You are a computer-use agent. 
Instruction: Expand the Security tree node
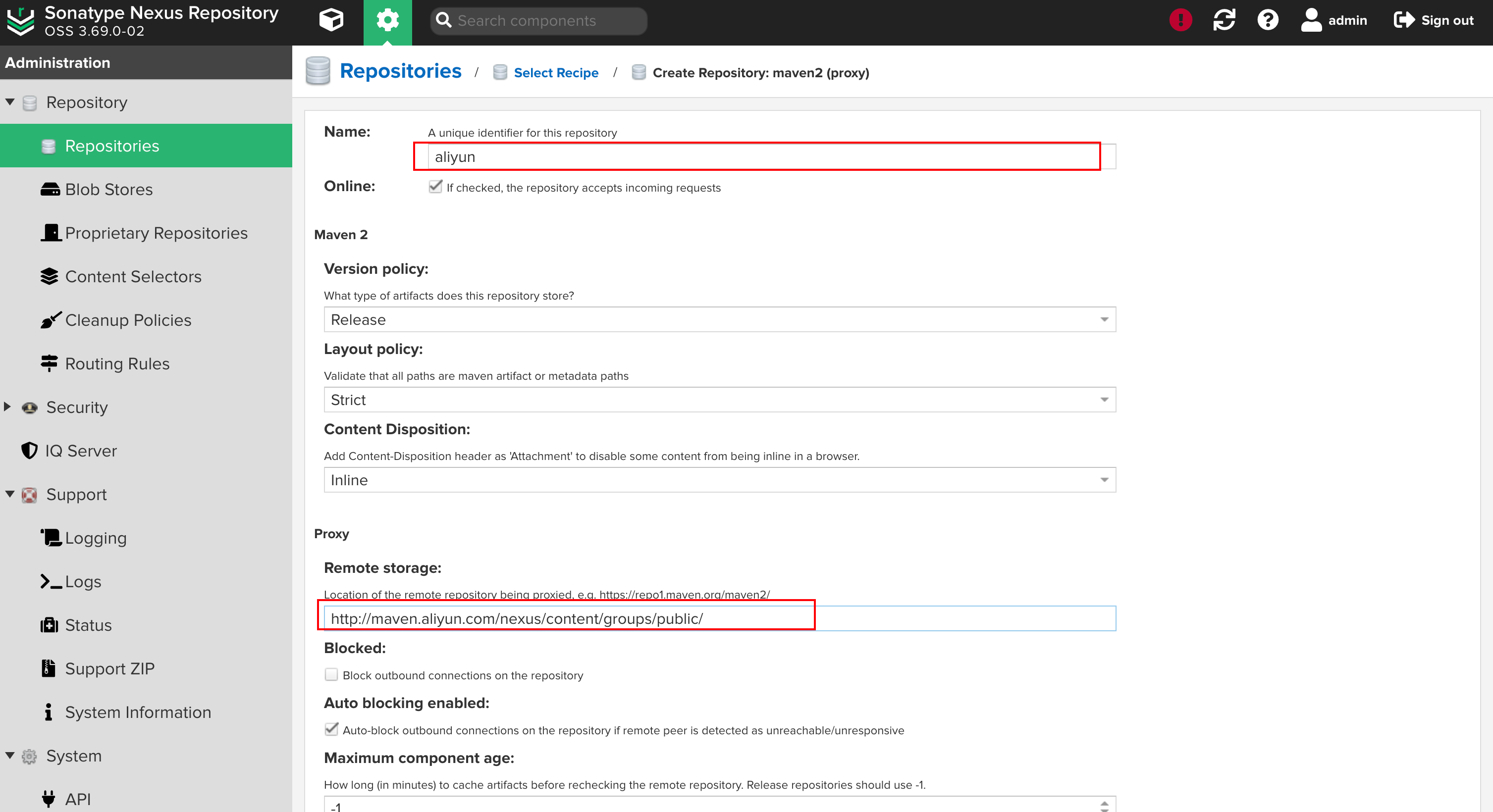[7, 406]
